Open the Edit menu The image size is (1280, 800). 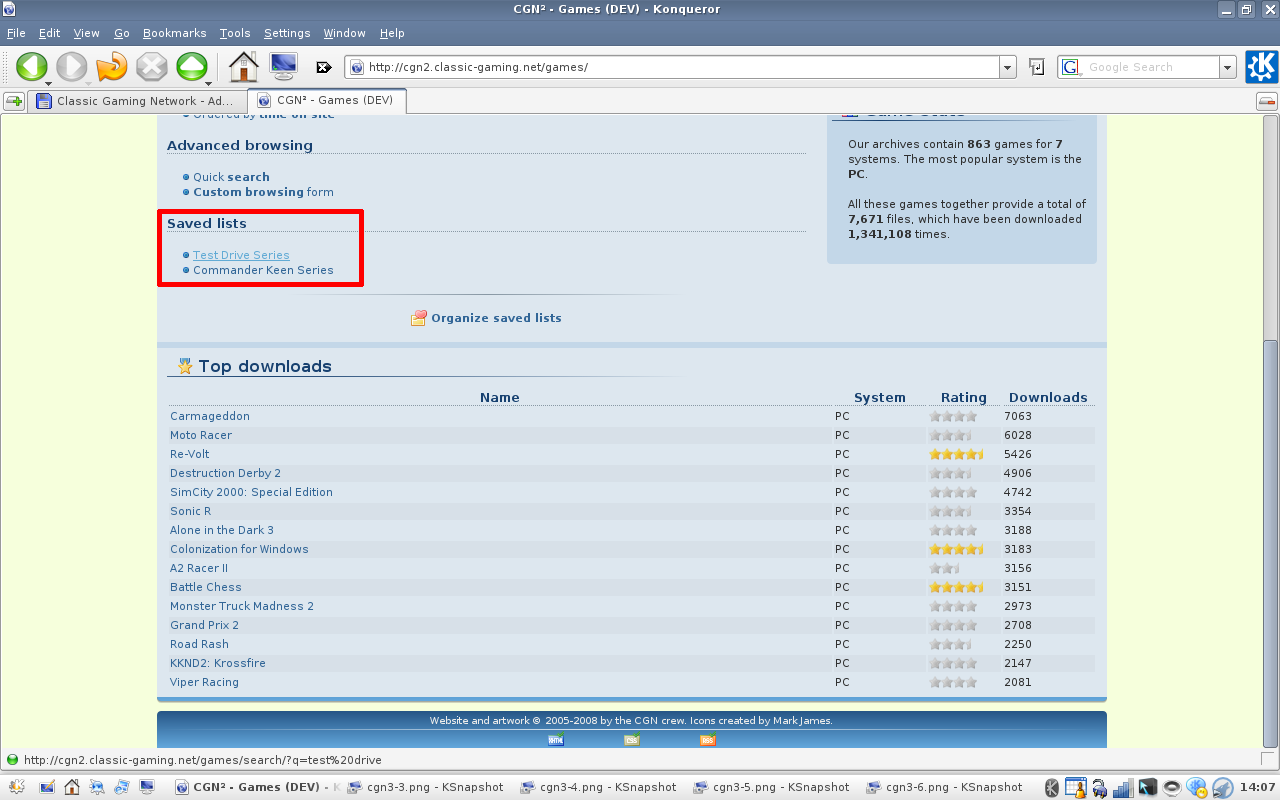tap(50, 33)
